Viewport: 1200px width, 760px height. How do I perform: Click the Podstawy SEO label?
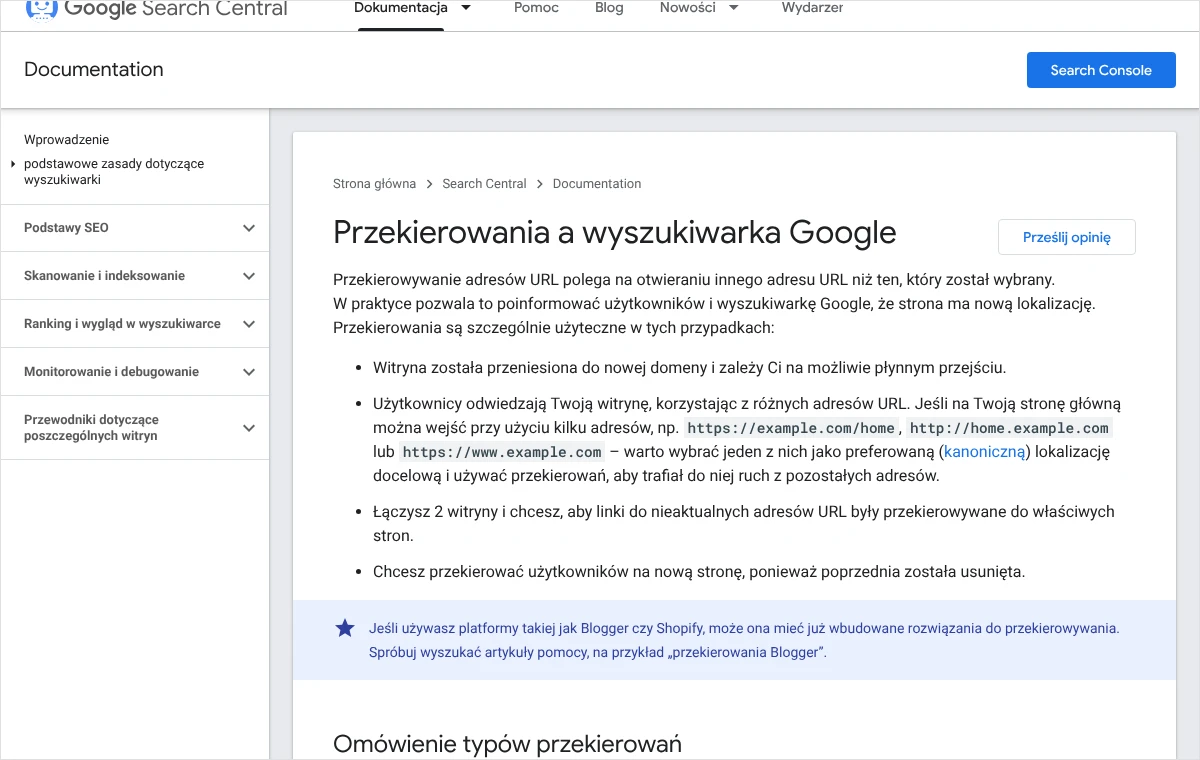[x=66, y=228]
